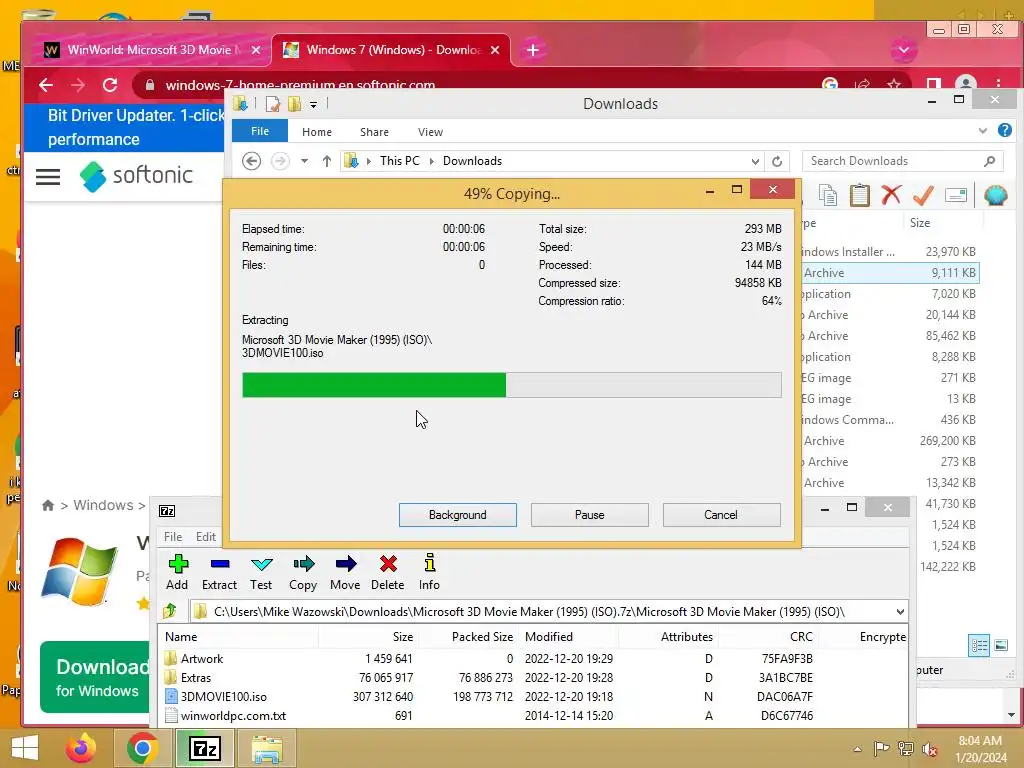Open Chrome tab search dropdown

[x=904, y=50]
